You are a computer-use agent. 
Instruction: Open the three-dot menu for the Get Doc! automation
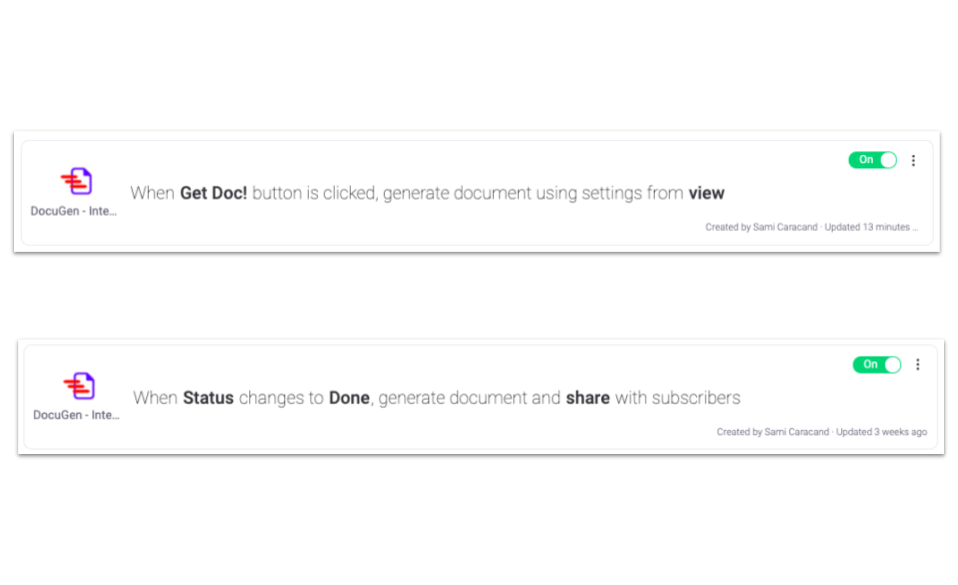click(x=913, y=160)
